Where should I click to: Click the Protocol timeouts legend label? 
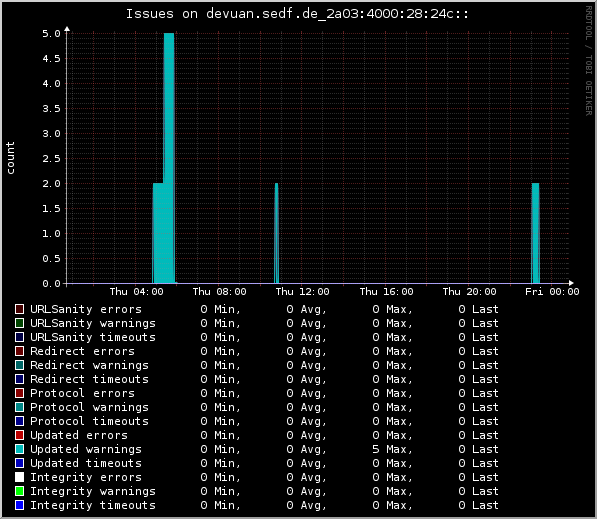tap(89, 421)
